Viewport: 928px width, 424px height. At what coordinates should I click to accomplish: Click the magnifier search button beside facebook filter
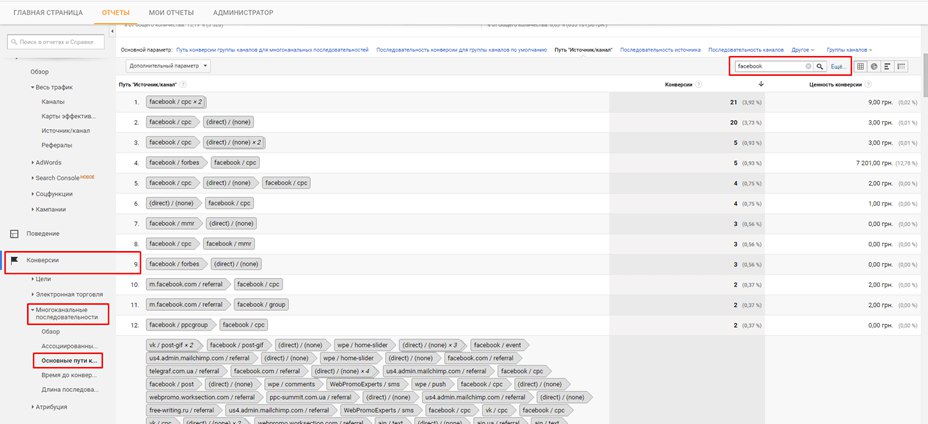click(820, 66)
